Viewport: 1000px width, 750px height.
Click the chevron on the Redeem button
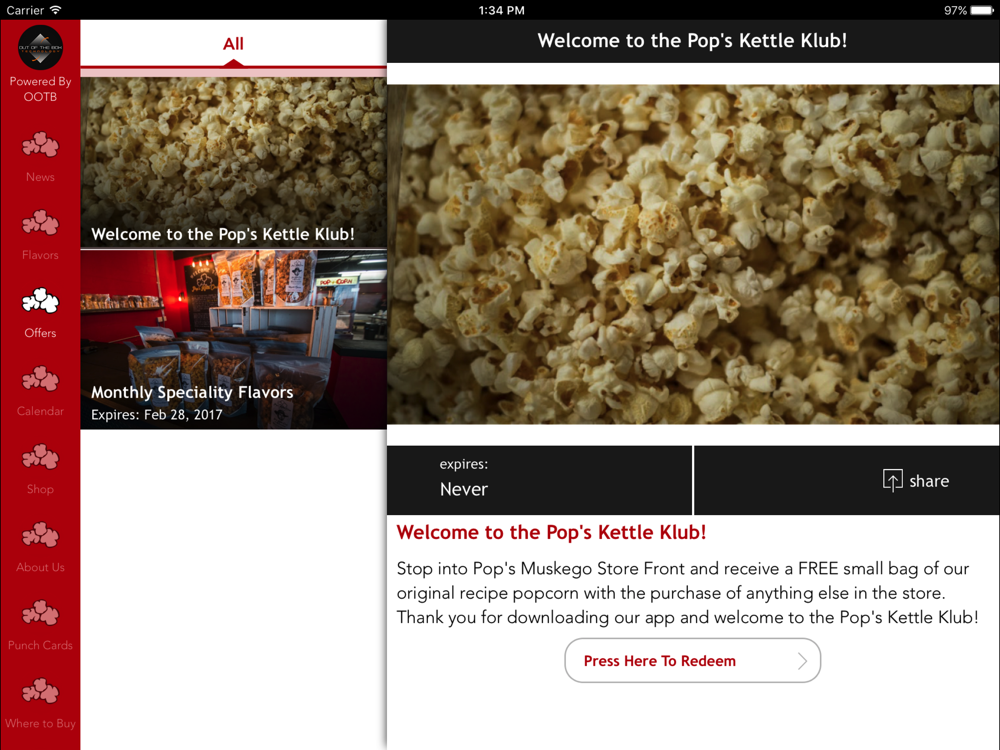tap(802, 661)
